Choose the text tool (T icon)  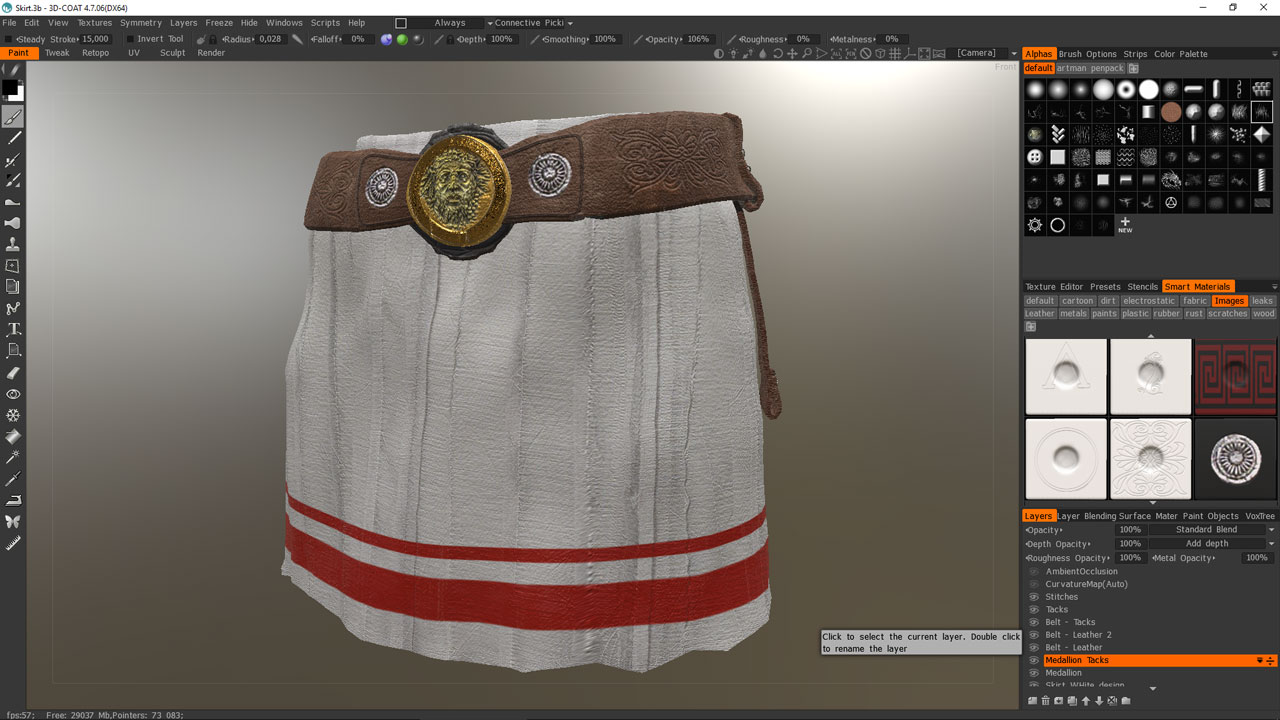tap(13, 329)
